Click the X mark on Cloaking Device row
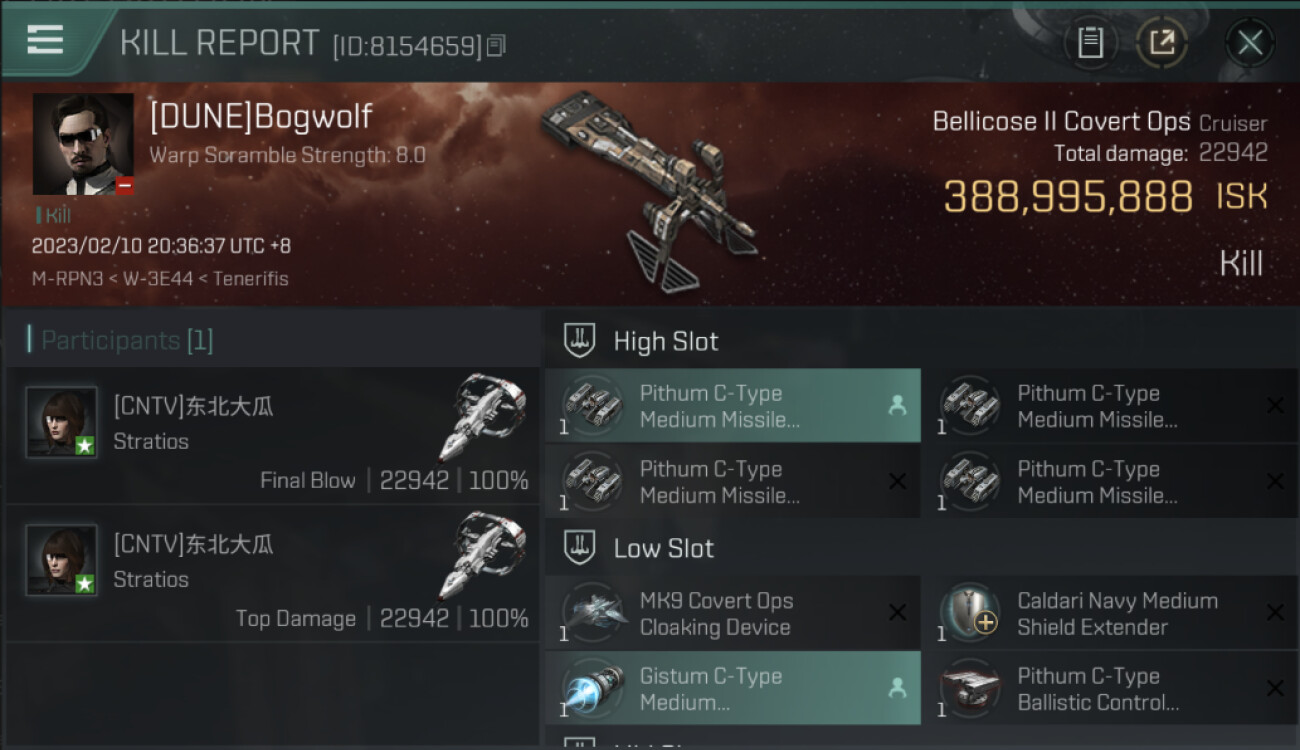This screenshot has width=1300, height=750. click(x=898, y=613)
